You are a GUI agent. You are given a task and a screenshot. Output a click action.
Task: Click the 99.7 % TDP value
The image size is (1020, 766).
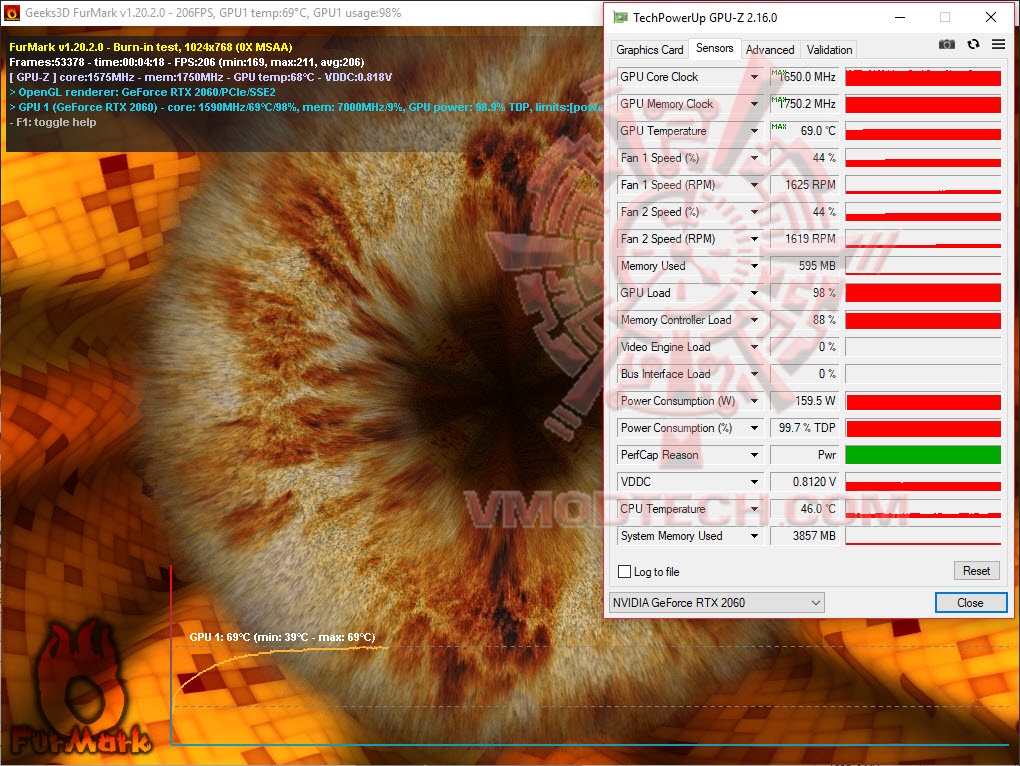coord(805,428)
